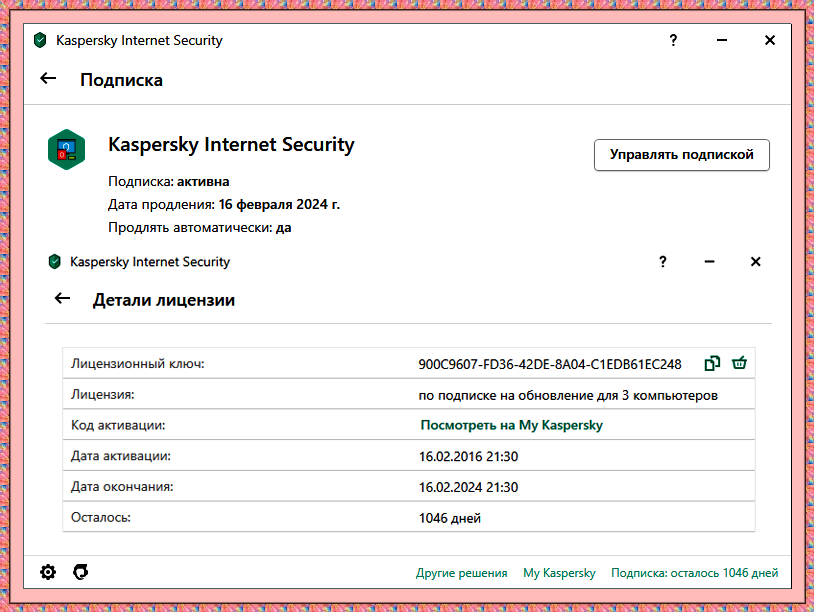Open settings with the gear icon

48,572
